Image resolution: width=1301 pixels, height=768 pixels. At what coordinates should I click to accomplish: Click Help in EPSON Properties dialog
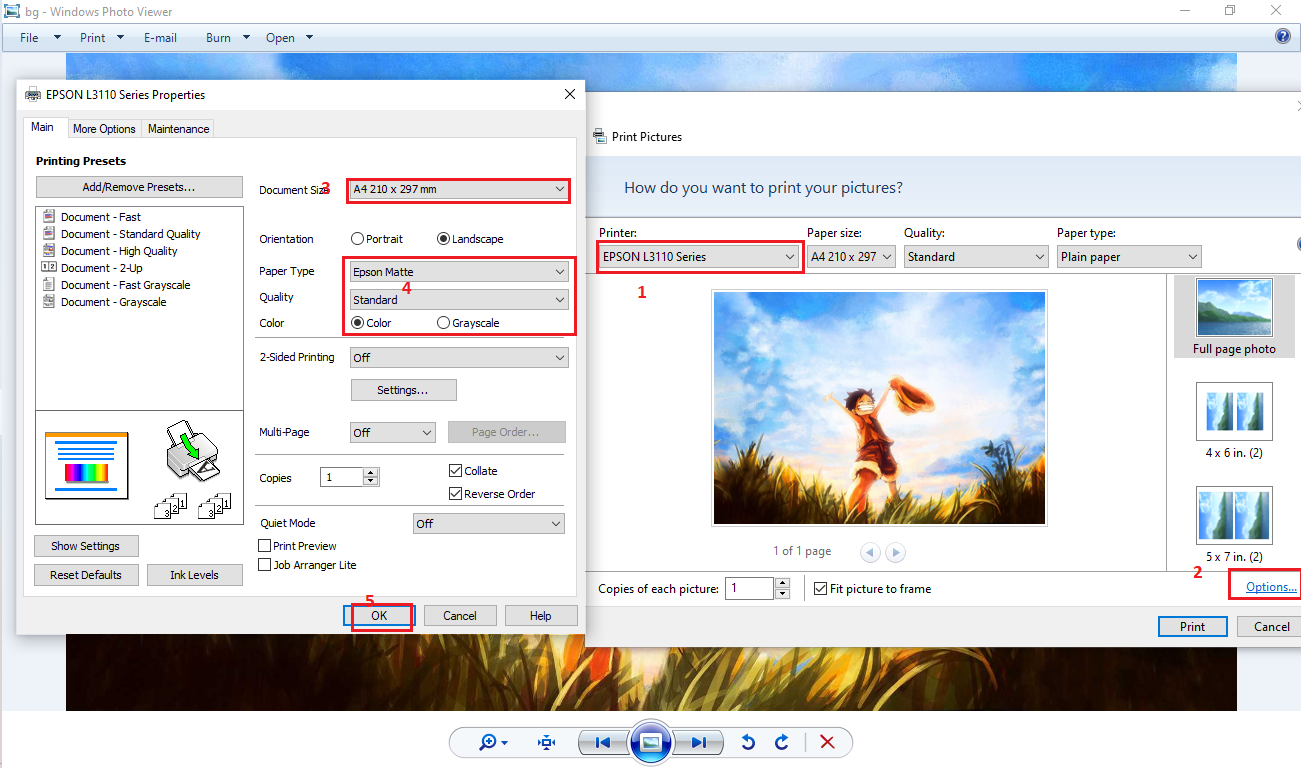pos(541,616)
